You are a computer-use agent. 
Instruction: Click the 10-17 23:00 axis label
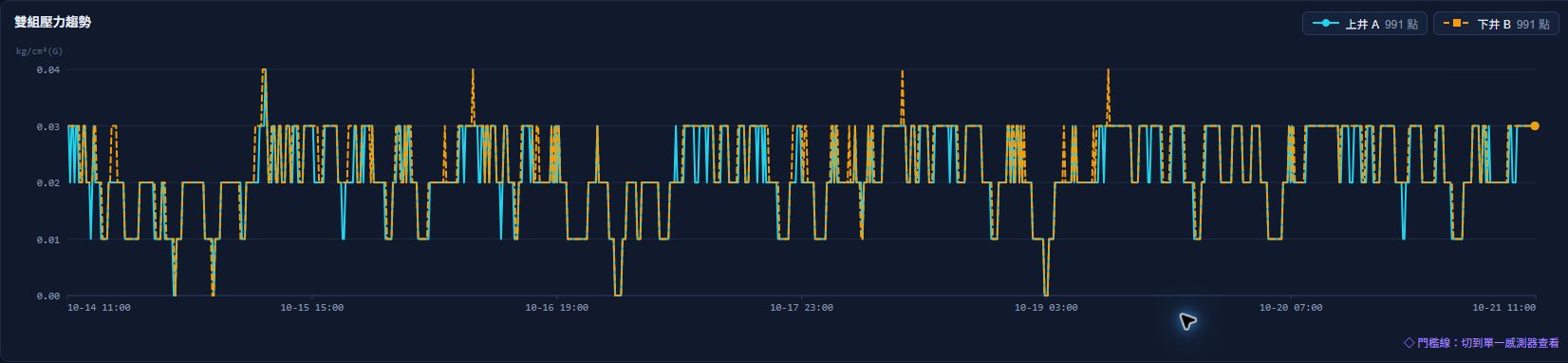point(802,308)
